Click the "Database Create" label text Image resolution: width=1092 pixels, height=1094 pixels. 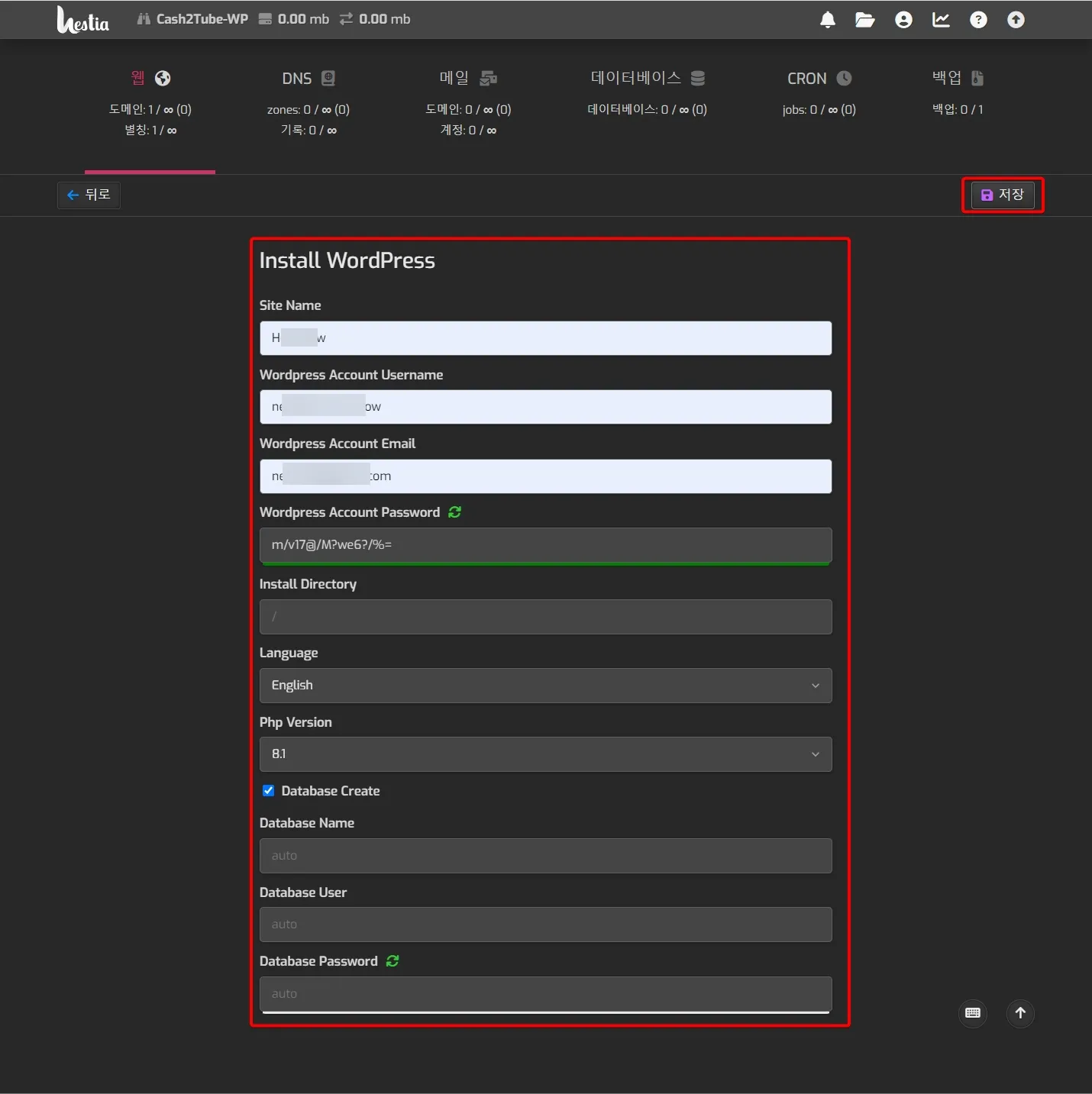tap(331, 791)
